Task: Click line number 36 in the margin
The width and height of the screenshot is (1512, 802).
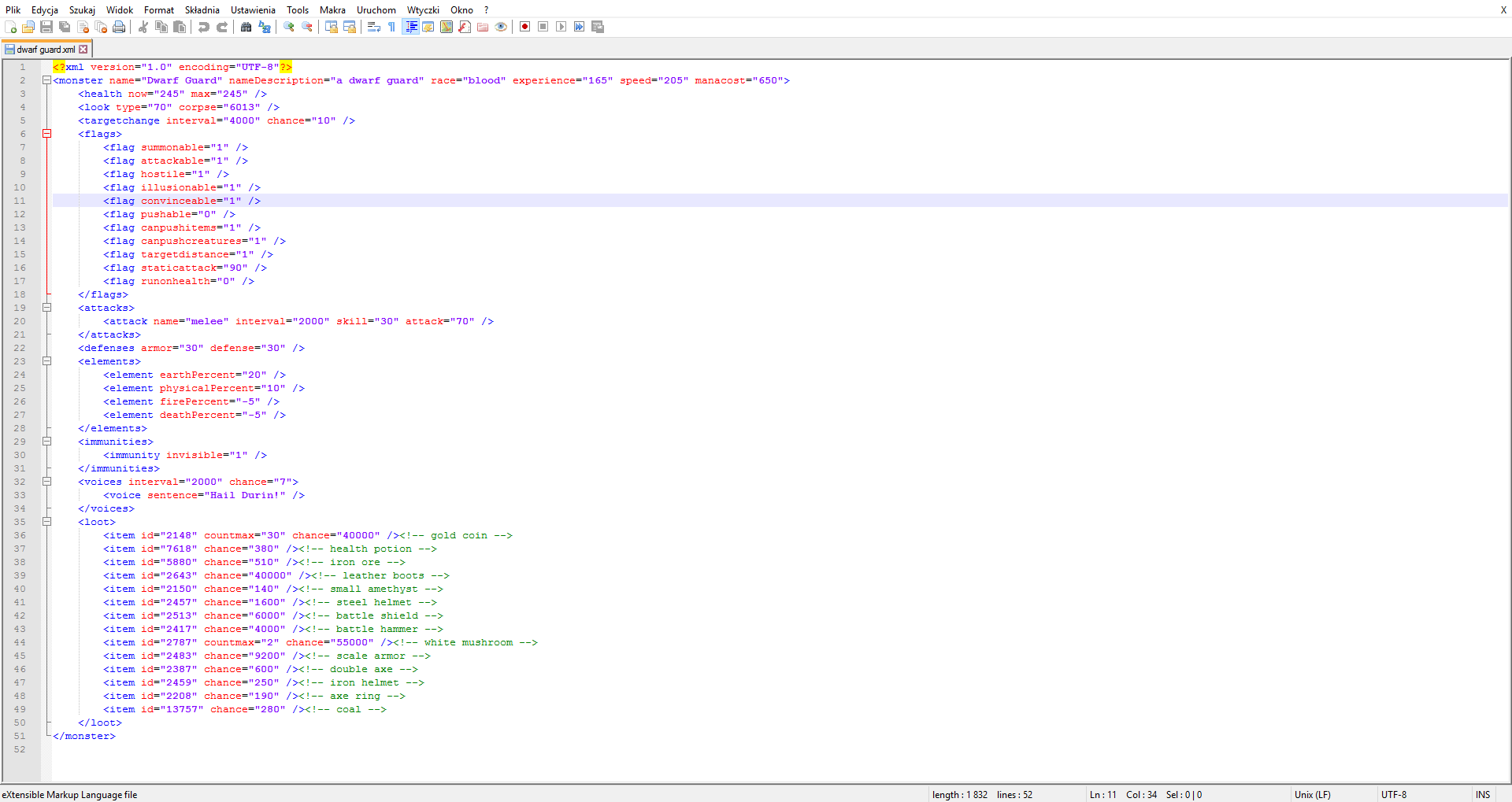Action: pyautogui.click(x=20, y=535)
